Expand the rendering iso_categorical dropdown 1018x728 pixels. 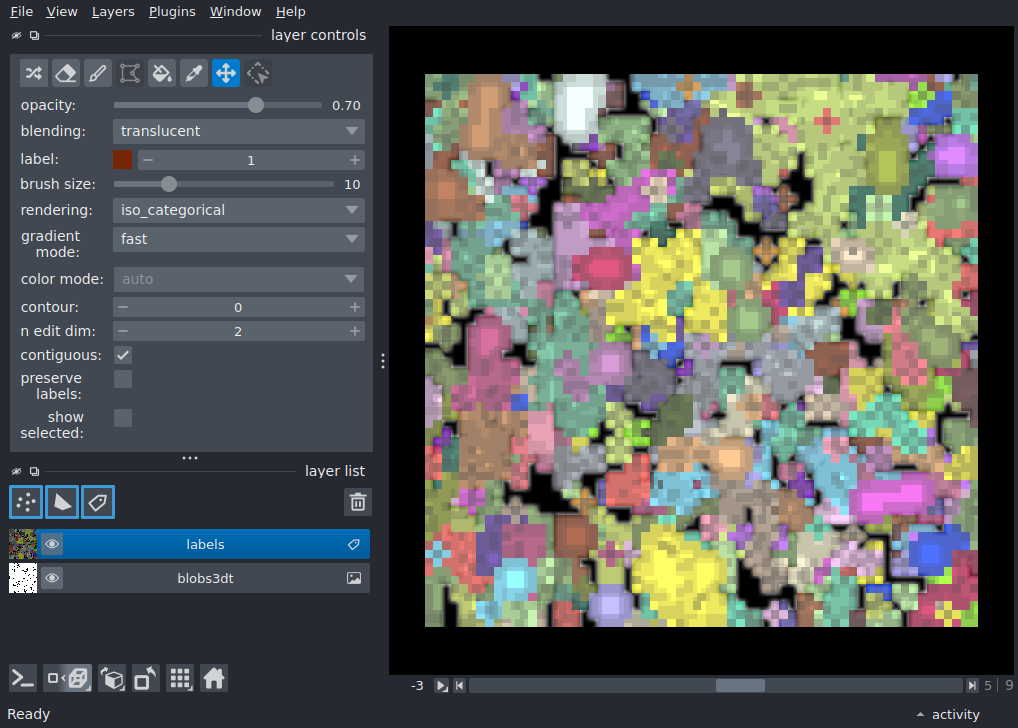(x=238, y=210)
